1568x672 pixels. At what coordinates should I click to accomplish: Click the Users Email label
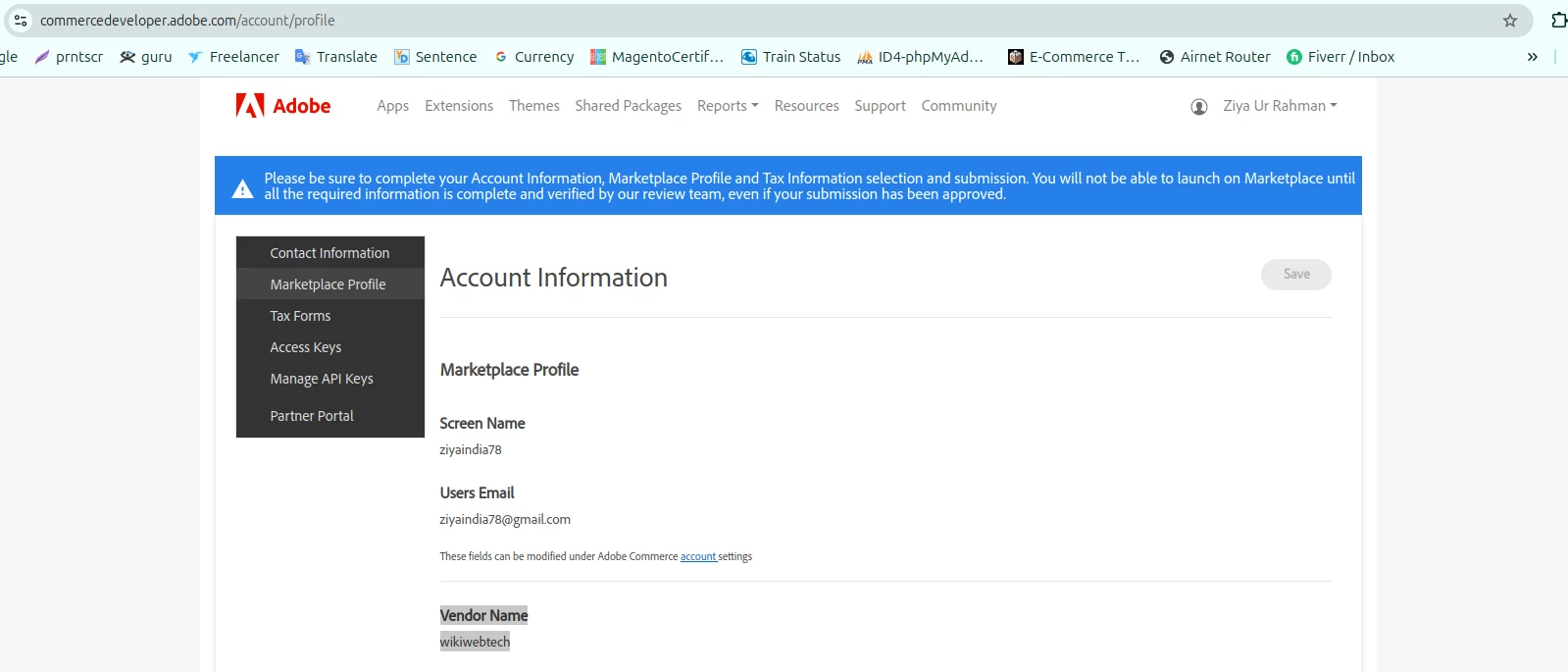477,492
